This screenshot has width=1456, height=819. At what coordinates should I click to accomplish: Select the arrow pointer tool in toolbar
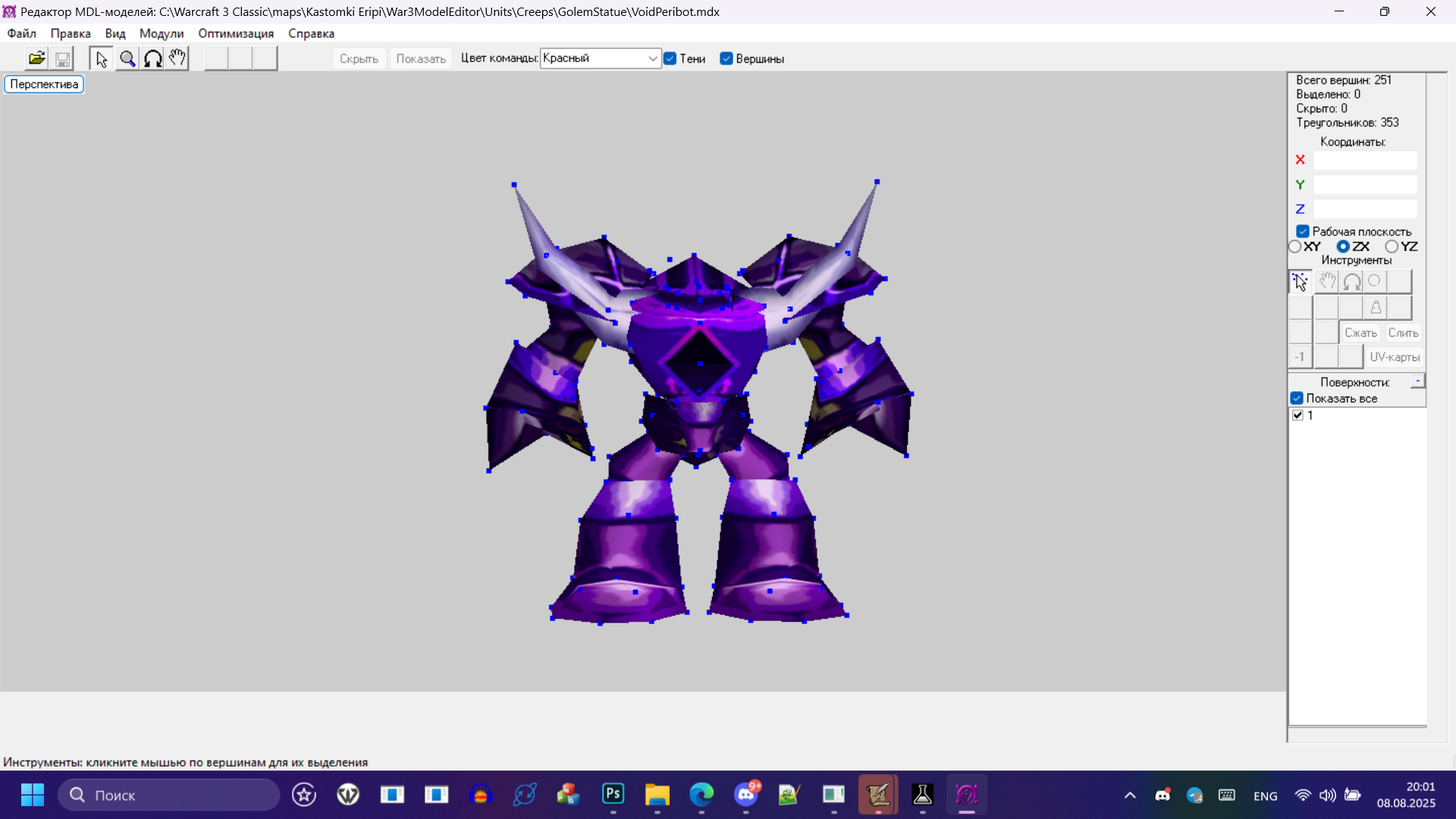coord(102,58)
